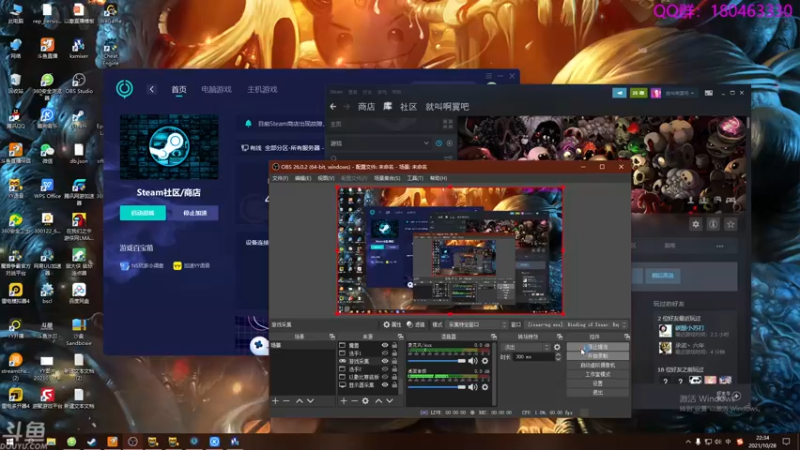Click OBS start virtual camera button
Screen dimensions: 800x450
point(597,365)
